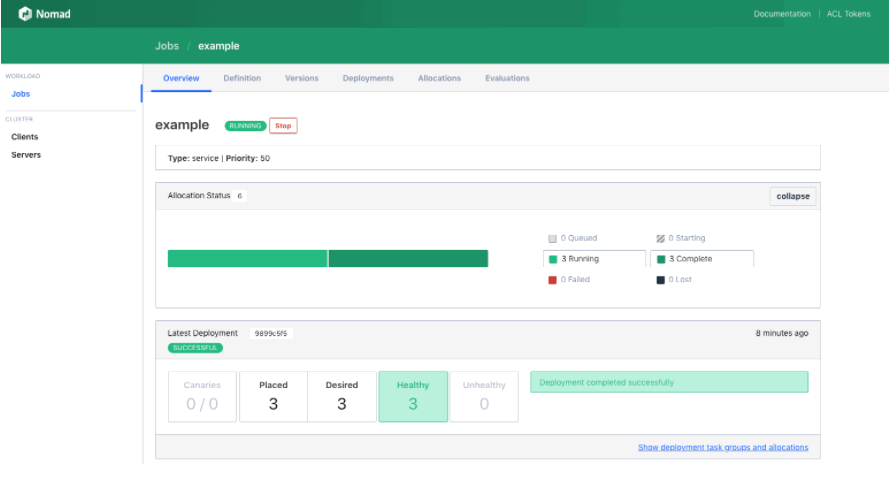Open Clients in the sidebar
The height and width of the screenshot is (491, 891).
[24, 137]
